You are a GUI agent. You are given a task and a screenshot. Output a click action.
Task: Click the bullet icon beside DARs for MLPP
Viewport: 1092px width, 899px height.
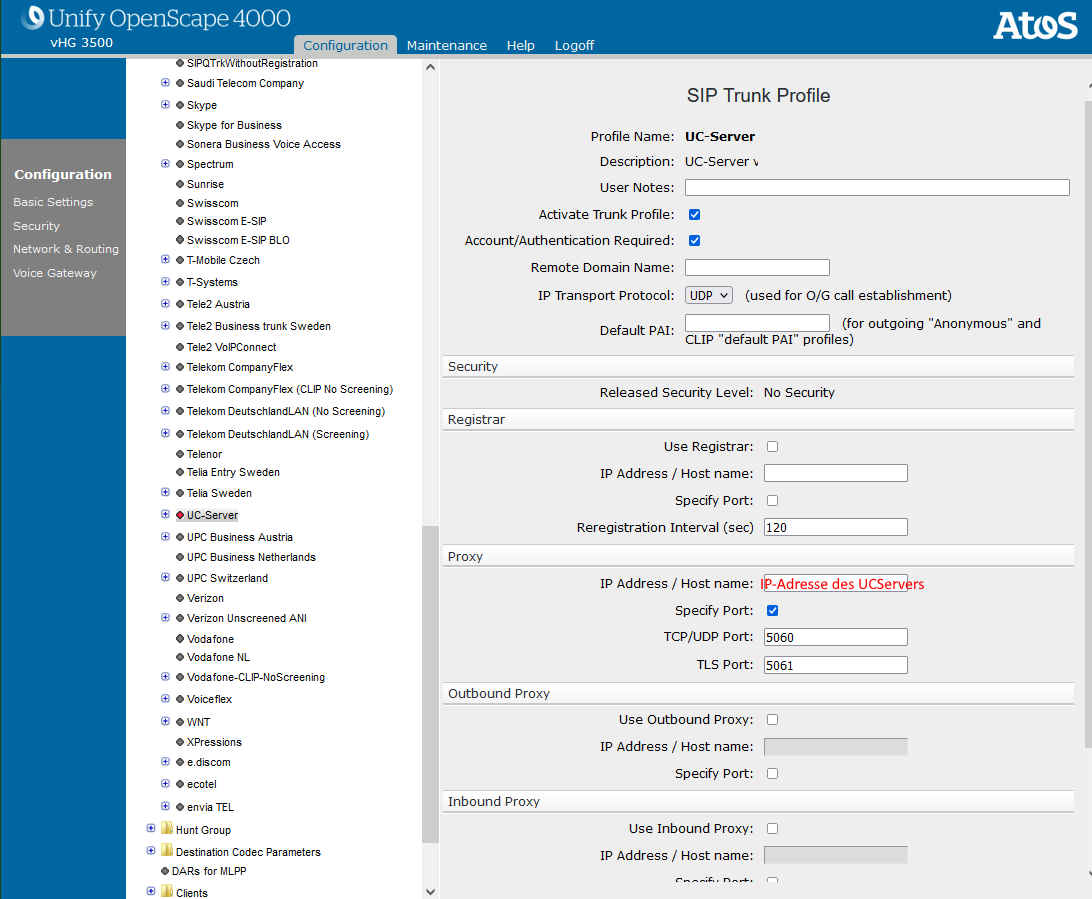[165, 871]
